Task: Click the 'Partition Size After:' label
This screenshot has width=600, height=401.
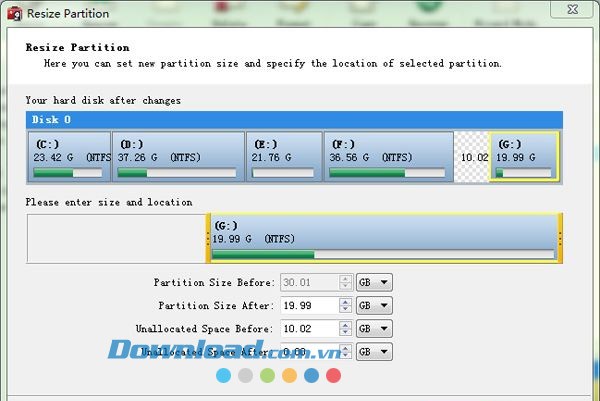Action: point(216,305)
